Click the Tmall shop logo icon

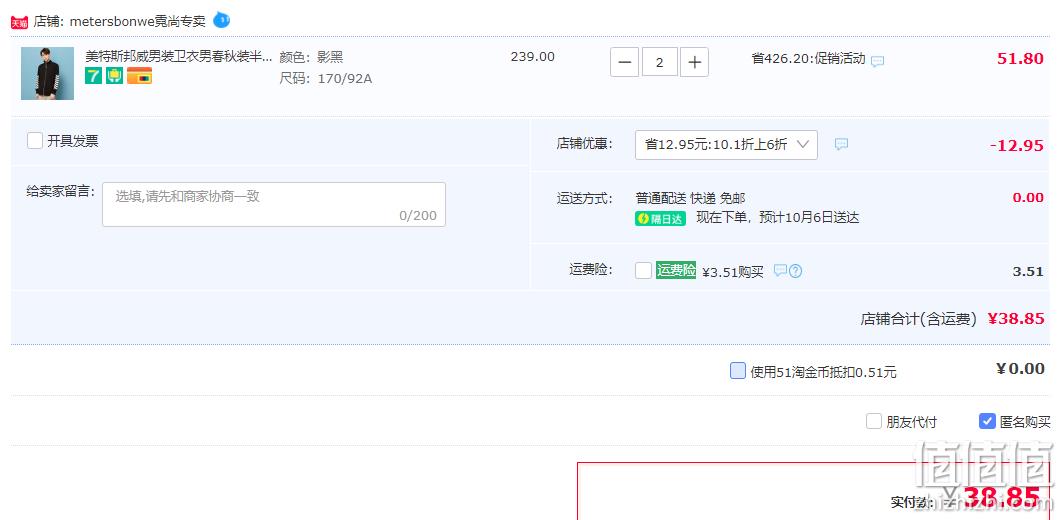19,22
